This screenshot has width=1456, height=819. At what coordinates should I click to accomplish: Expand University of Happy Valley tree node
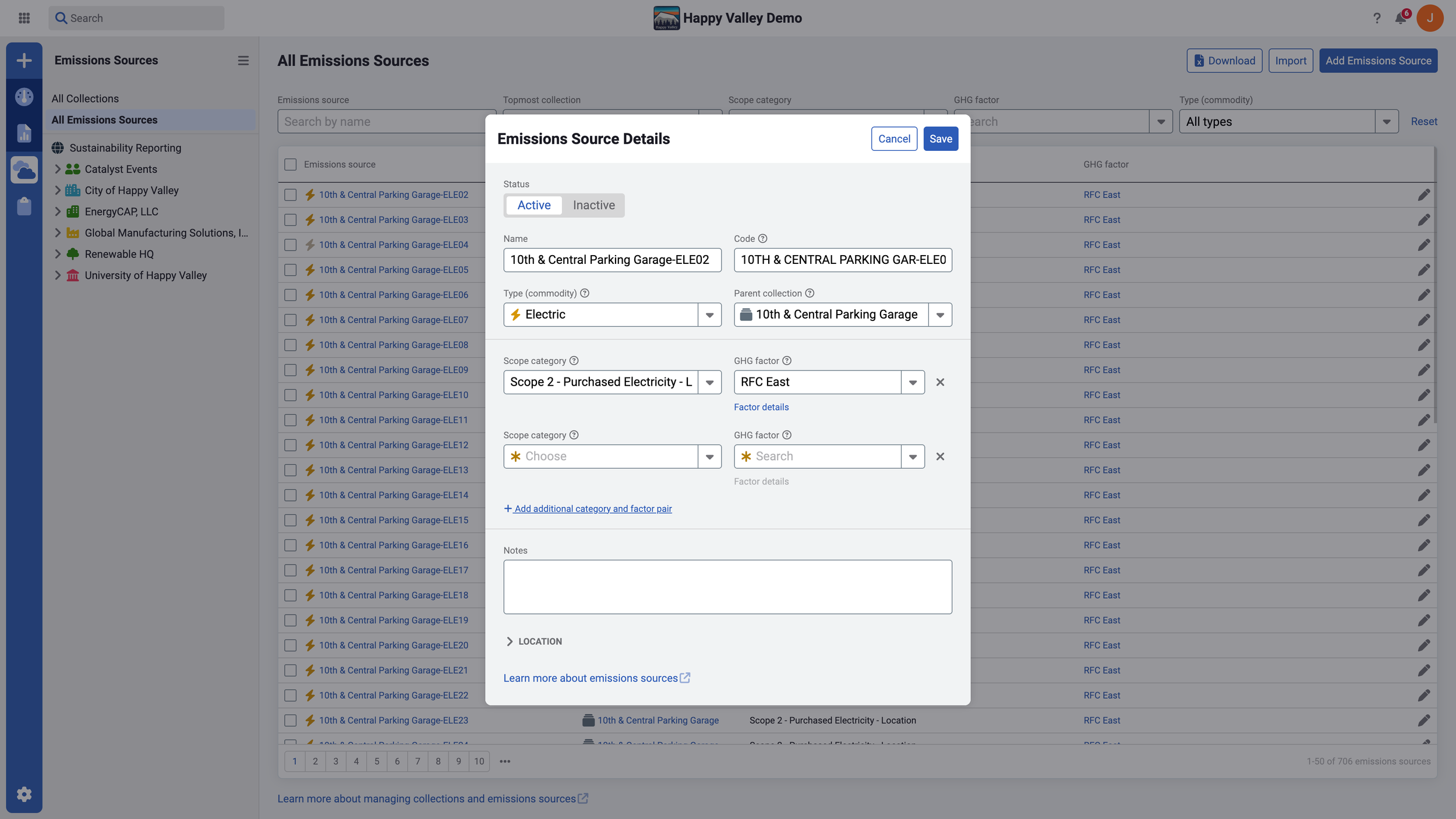pyautogui.click(x=58, y=275)
